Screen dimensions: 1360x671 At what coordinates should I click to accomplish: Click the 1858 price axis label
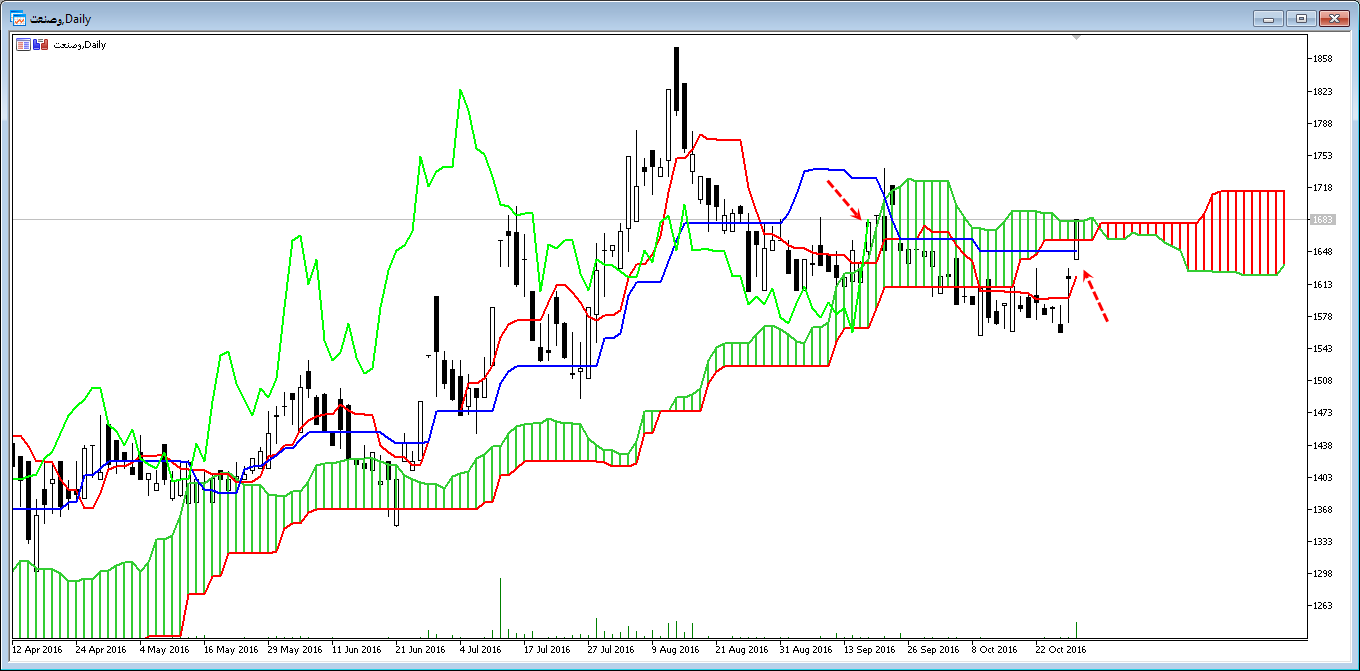1322,59
